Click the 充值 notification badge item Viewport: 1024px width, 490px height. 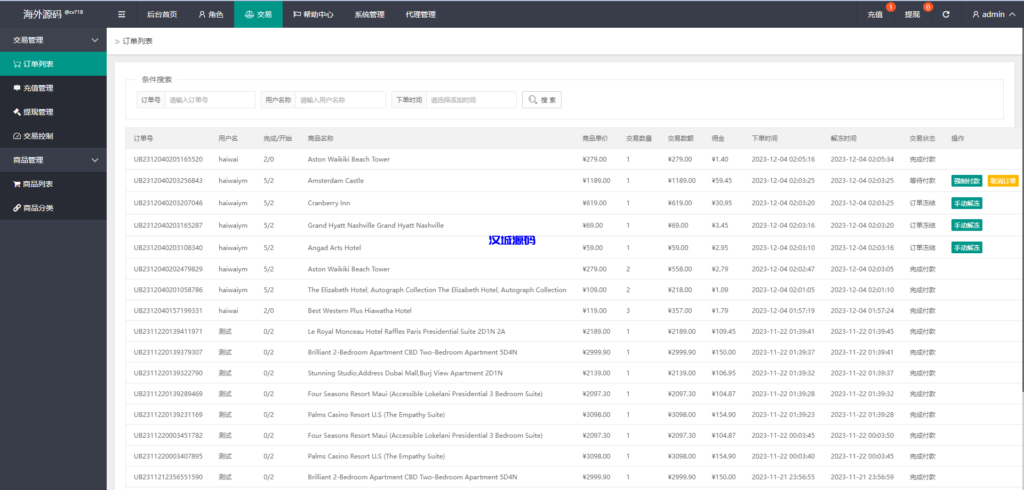[x=876, y=15]
